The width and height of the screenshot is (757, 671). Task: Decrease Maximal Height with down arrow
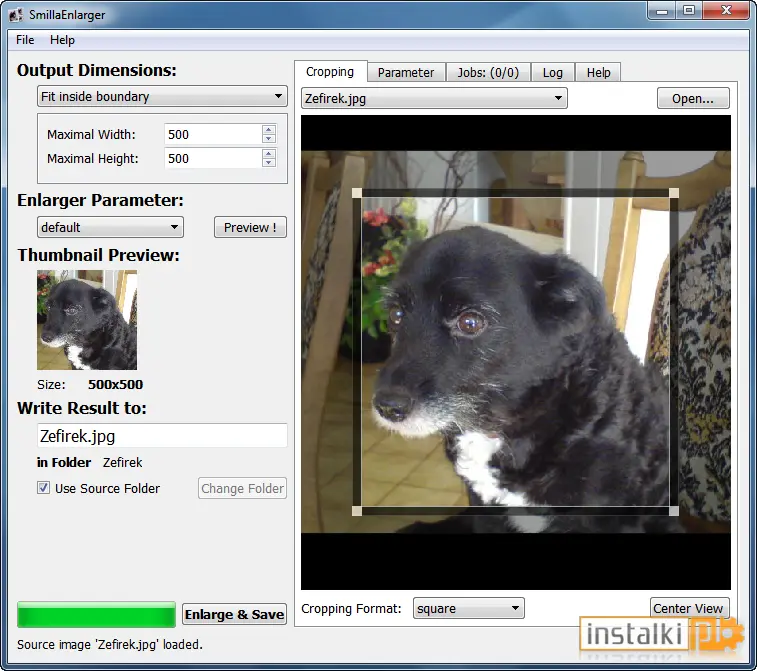coord(269,163)
